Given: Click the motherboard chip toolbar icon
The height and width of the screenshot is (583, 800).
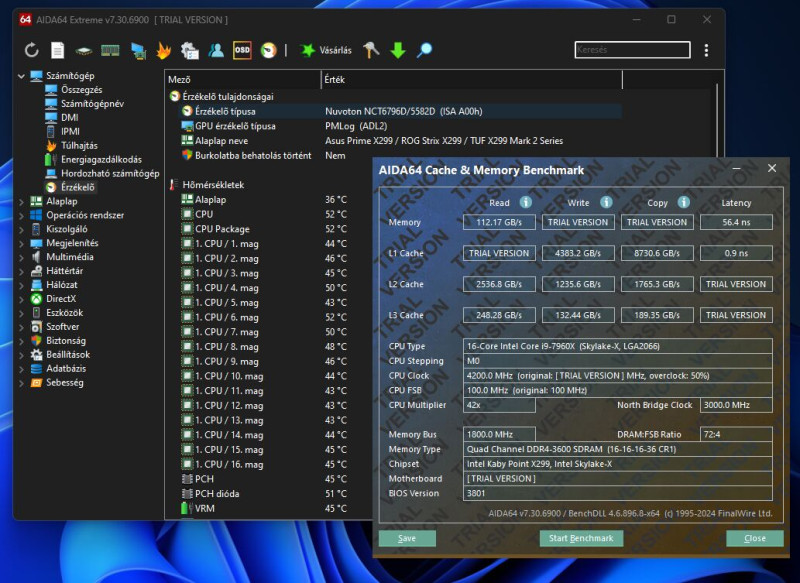Looking at the screenshot, I should tap(84, 50).
